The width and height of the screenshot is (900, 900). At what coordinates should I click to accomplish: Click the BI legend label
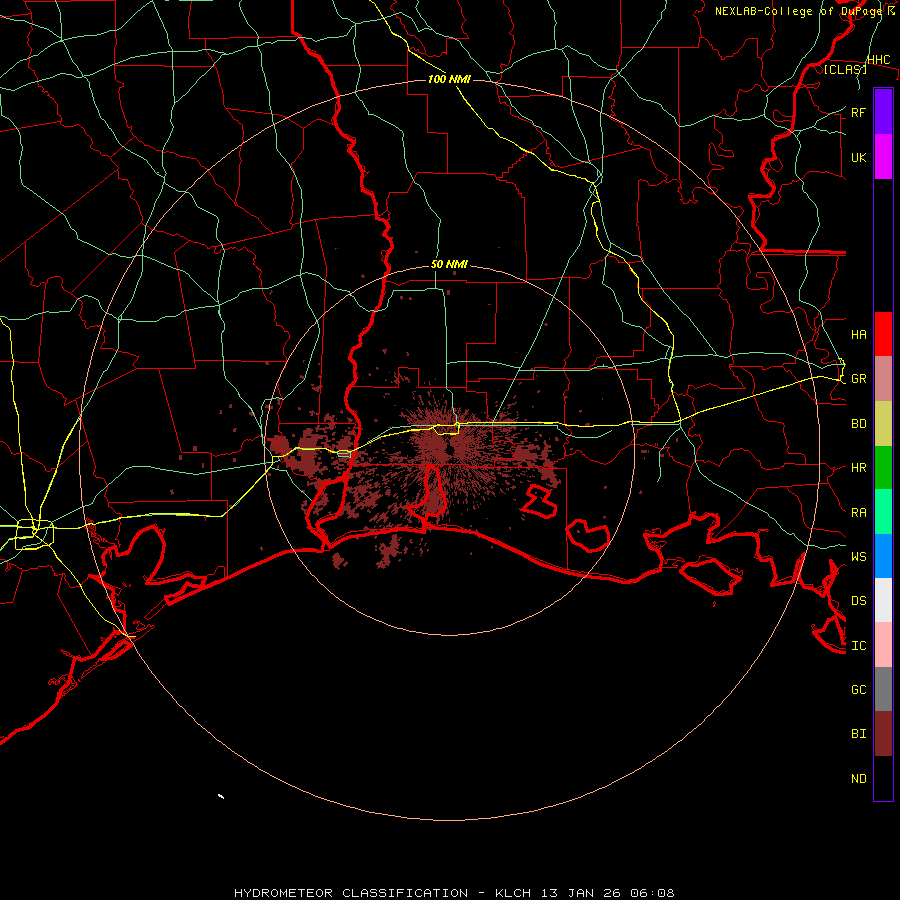(x=858, y=734)
